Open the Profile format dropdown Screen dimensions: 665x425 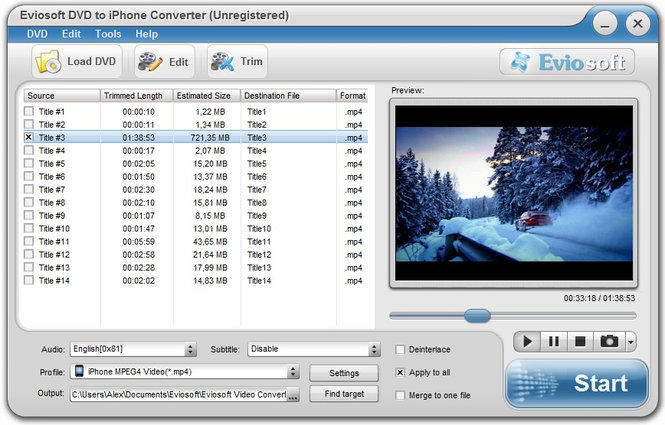(x=185, y=372)
